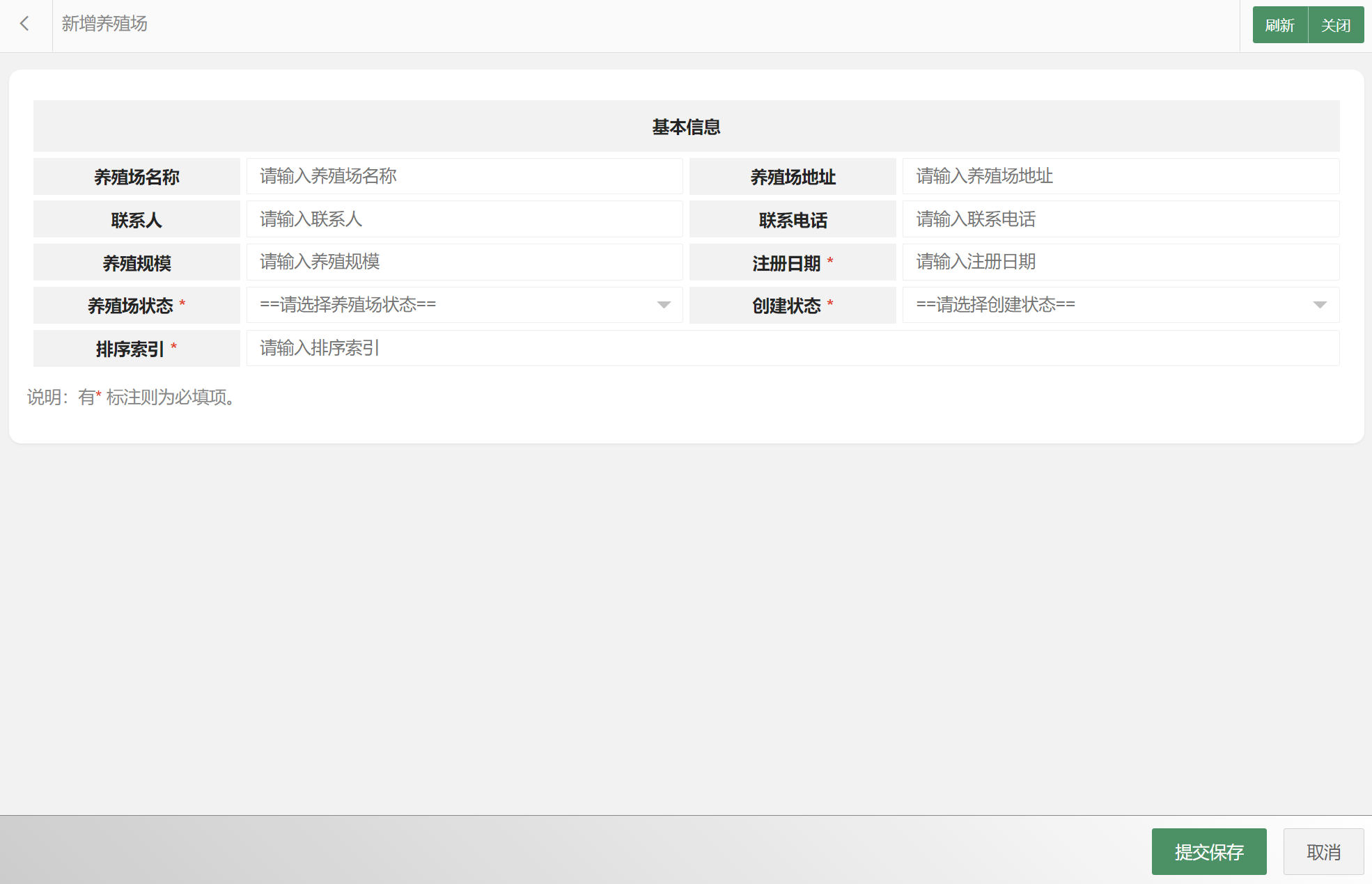The image size is (1372, 884).
Task: Click the 关闭 close button
Action: point(1336,25)
